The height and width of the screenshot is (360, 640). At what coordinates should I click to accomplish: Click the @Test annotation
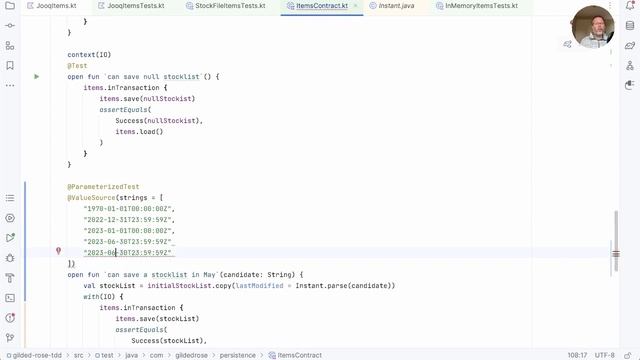pos(77,65)
